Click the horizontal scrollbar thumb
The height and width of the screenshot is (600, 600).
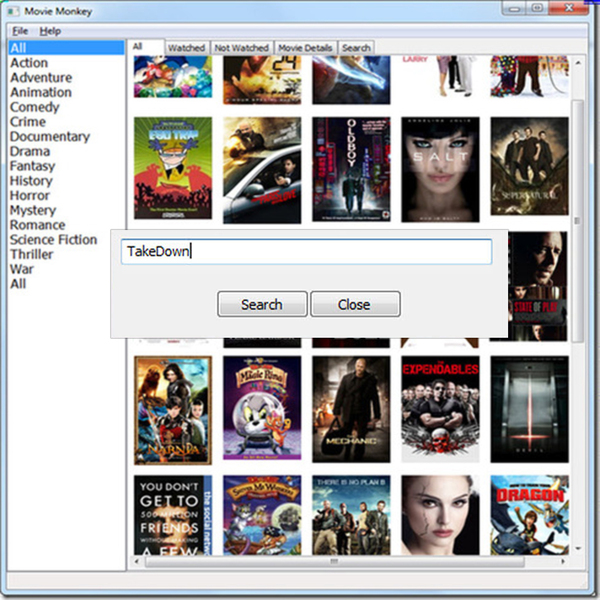tap(334, 562)
